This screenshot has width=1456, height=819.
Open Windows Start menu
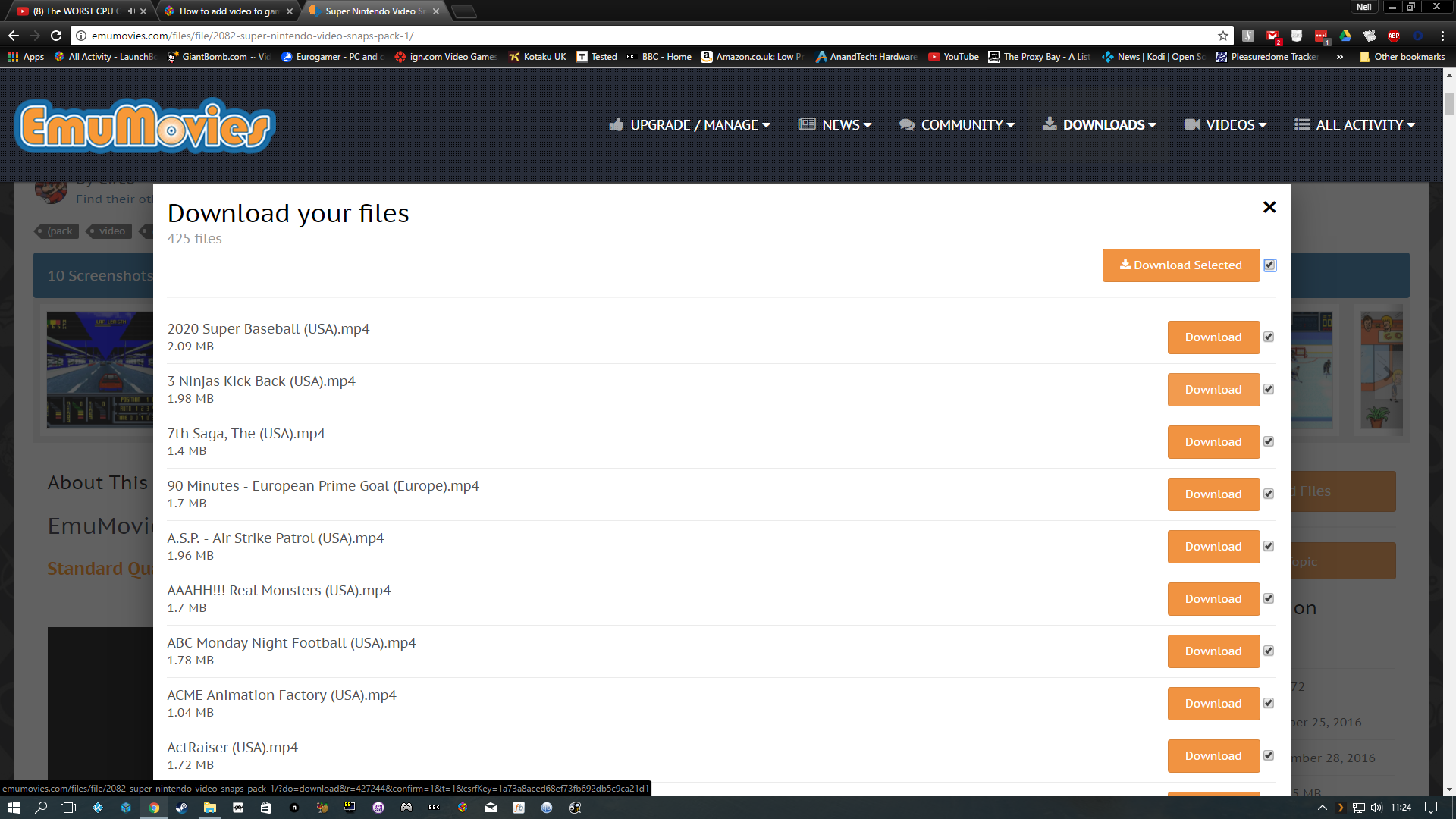(x=14, y=808)
